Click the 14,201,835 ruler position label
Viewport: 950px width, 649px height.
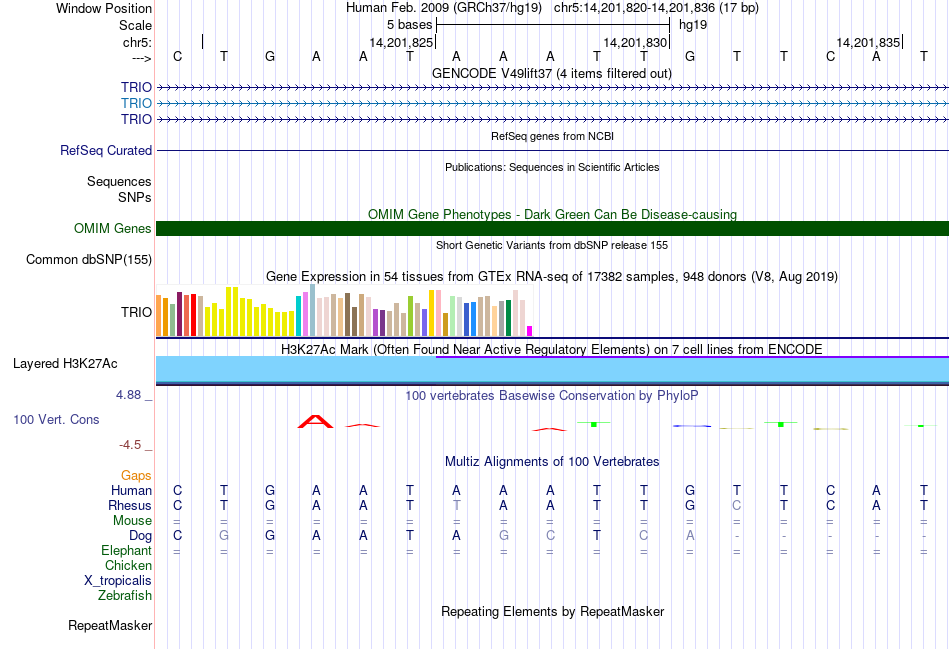tap(868, 42)
